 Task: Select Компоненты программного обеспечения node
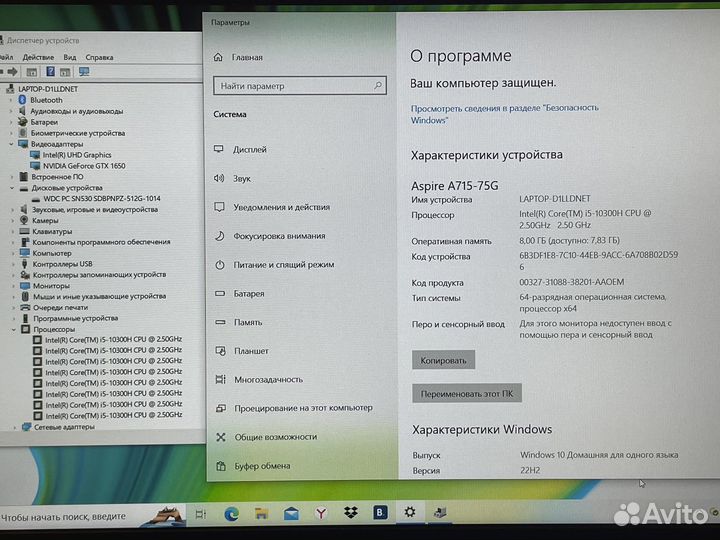click(x=101, y=242)
